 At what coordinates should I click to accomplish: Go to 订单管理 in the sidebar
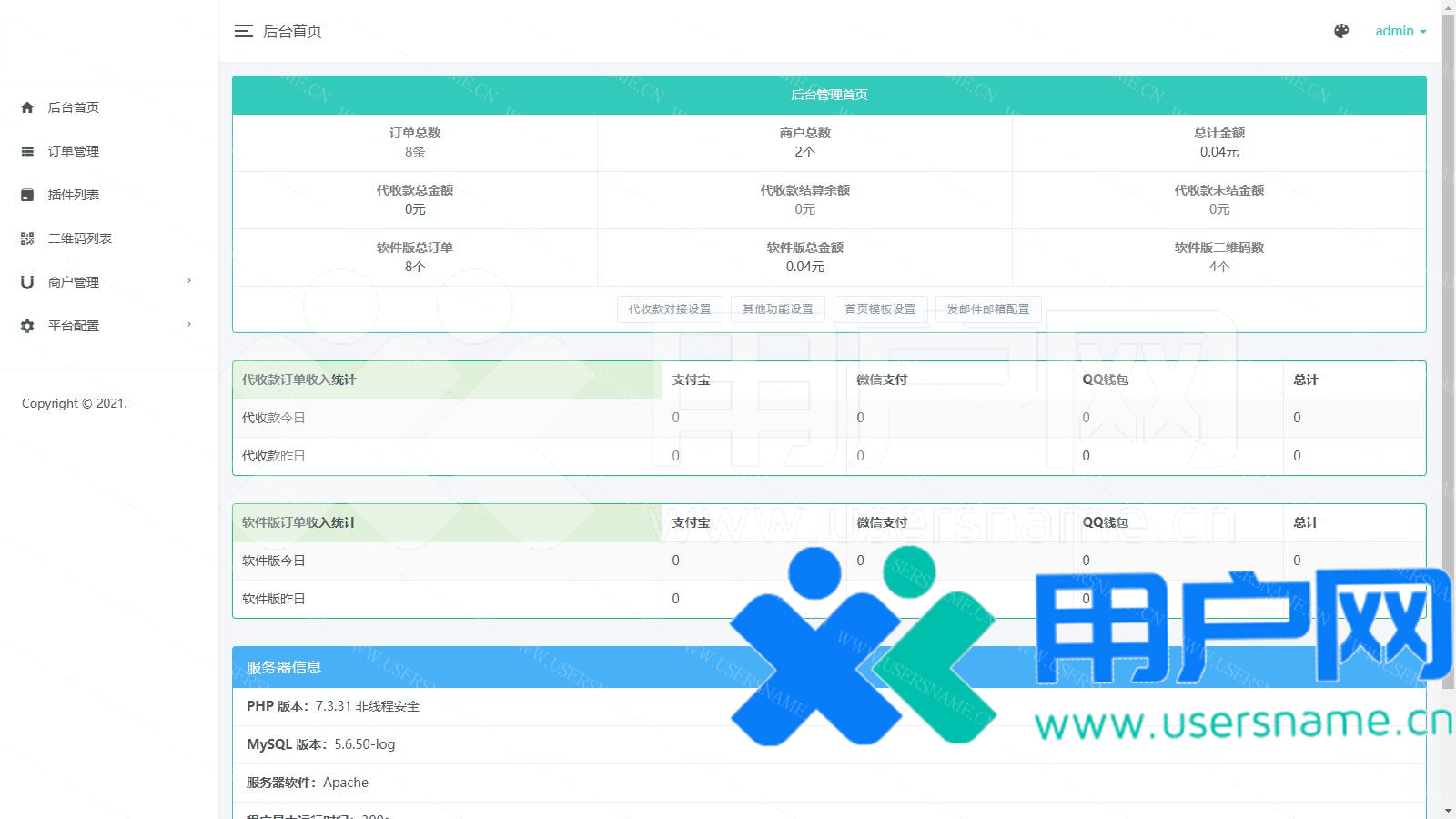pyautogui.click(x=74, y=151)
